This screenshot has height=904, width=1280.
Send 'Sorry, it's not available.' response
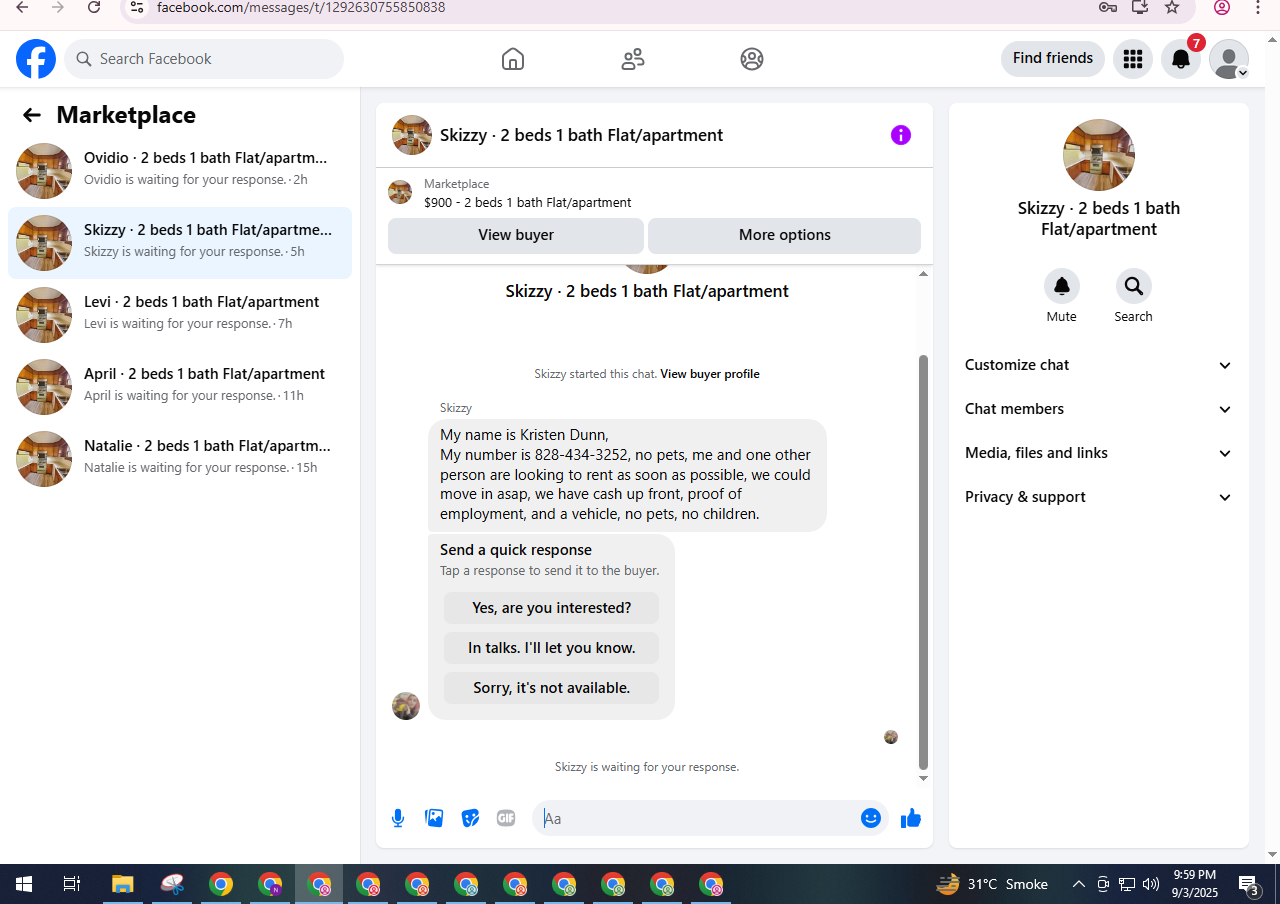pos(552,688)
